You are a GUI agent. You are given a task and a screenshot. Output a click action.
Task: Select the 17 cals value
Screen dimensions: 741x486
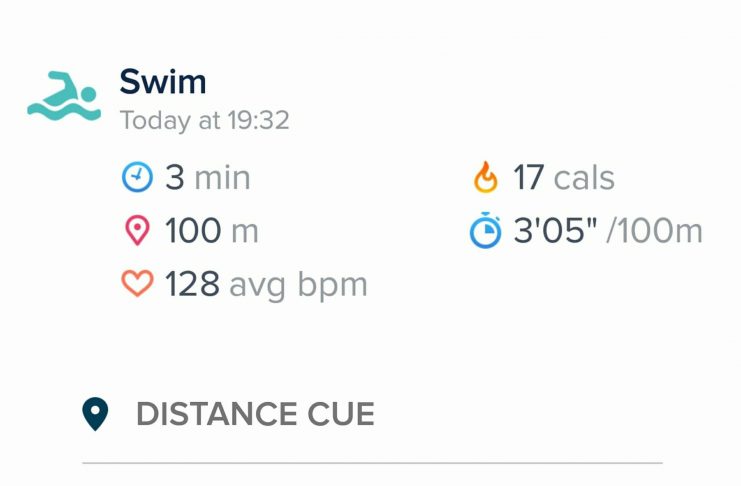point(564,178)
